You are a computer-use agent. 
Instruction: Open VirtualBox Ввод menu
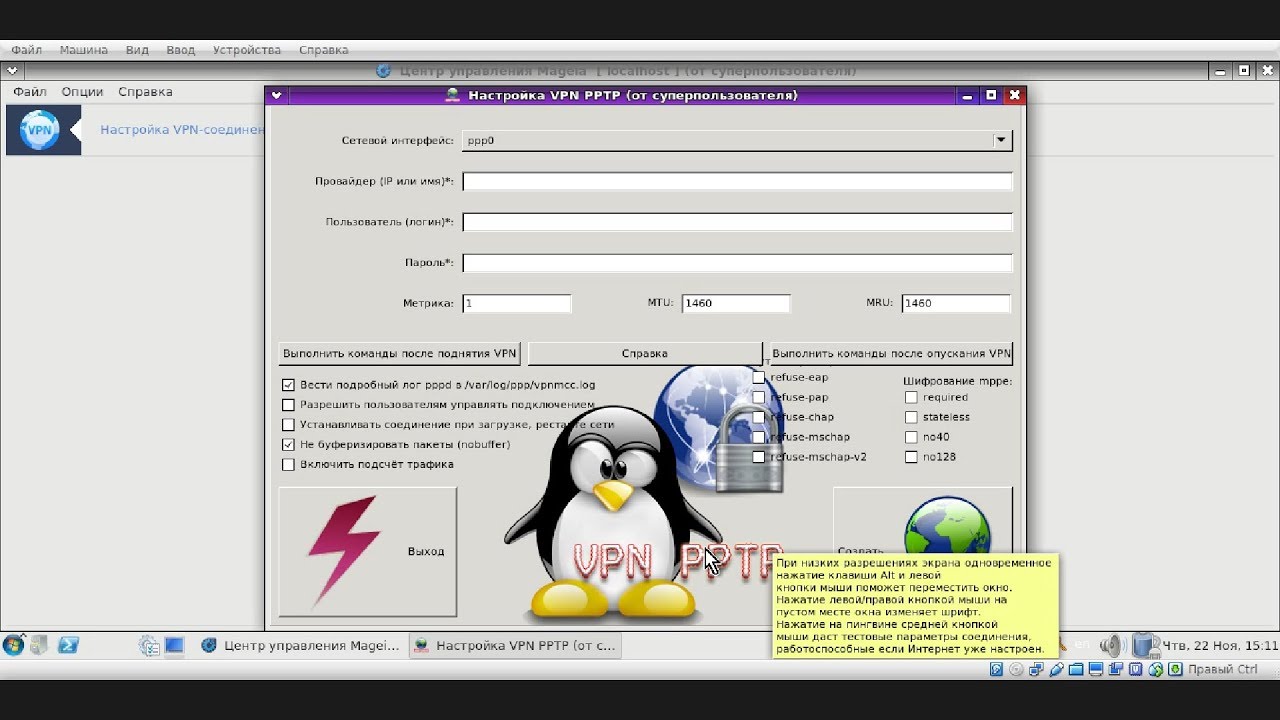tap(181, 49)
